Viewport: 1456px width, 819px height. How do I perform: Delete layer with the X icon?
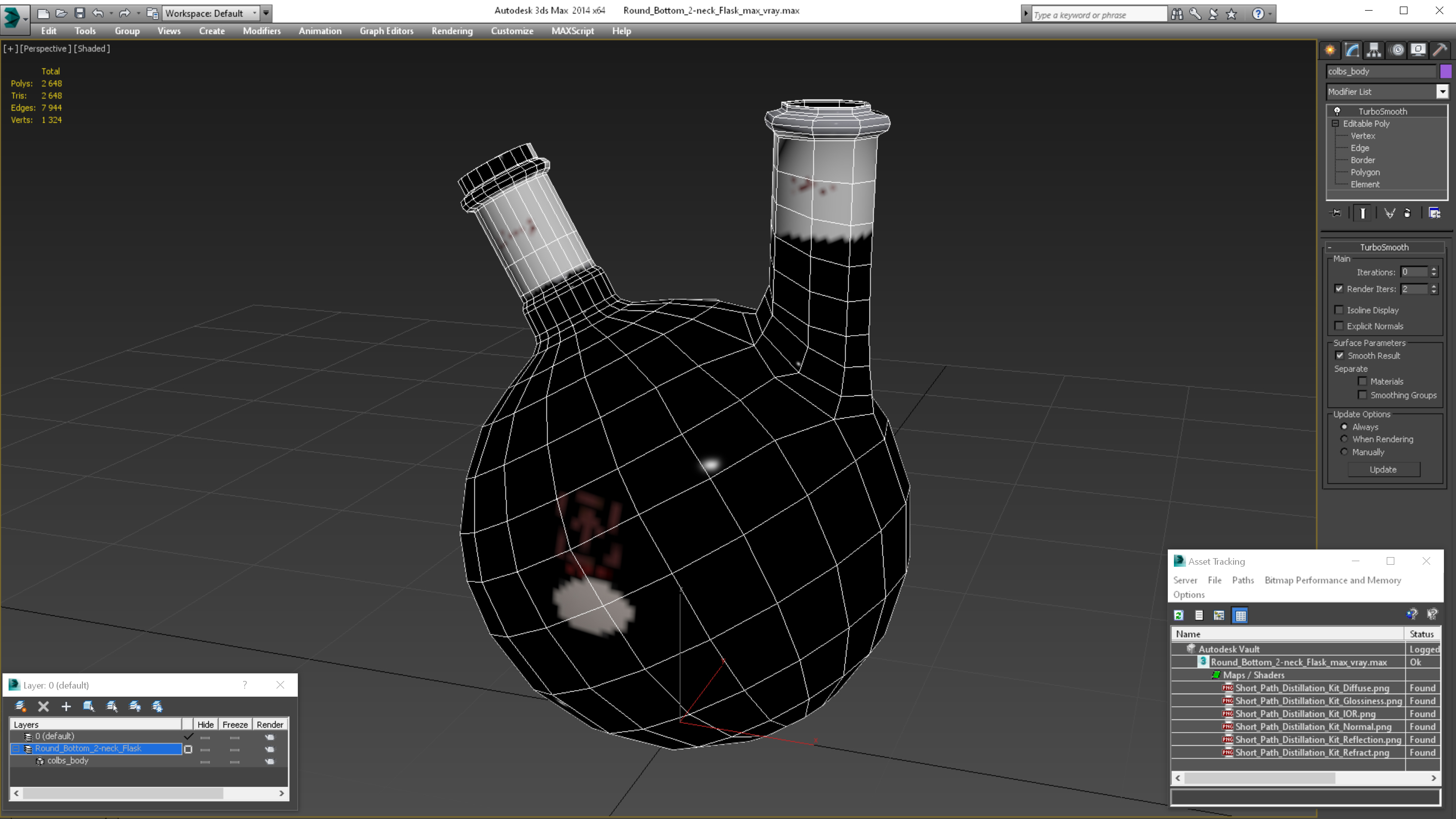click(x=43, y=706)
